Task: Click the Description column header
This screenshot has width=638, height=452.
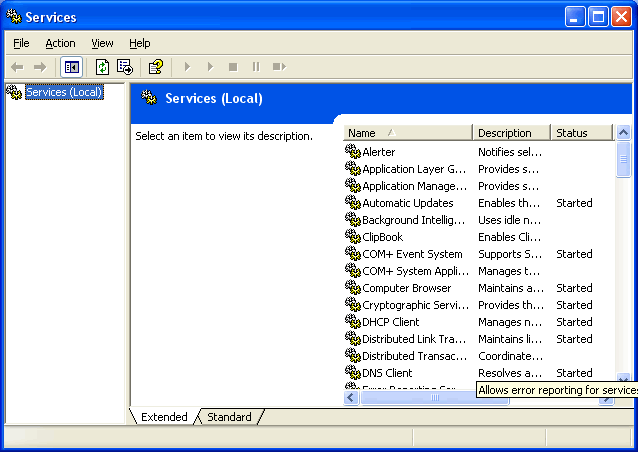Action: pyautogui.click(x=511, y=133)
